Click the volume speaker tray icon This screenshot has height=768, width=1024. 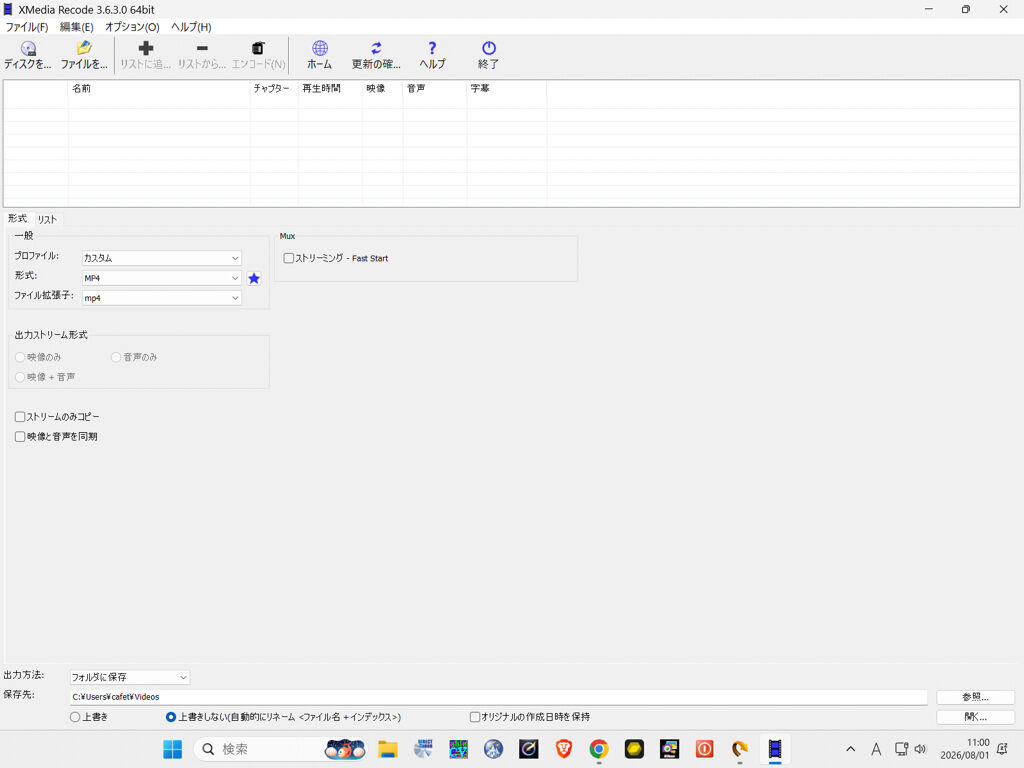coord(921,749)
